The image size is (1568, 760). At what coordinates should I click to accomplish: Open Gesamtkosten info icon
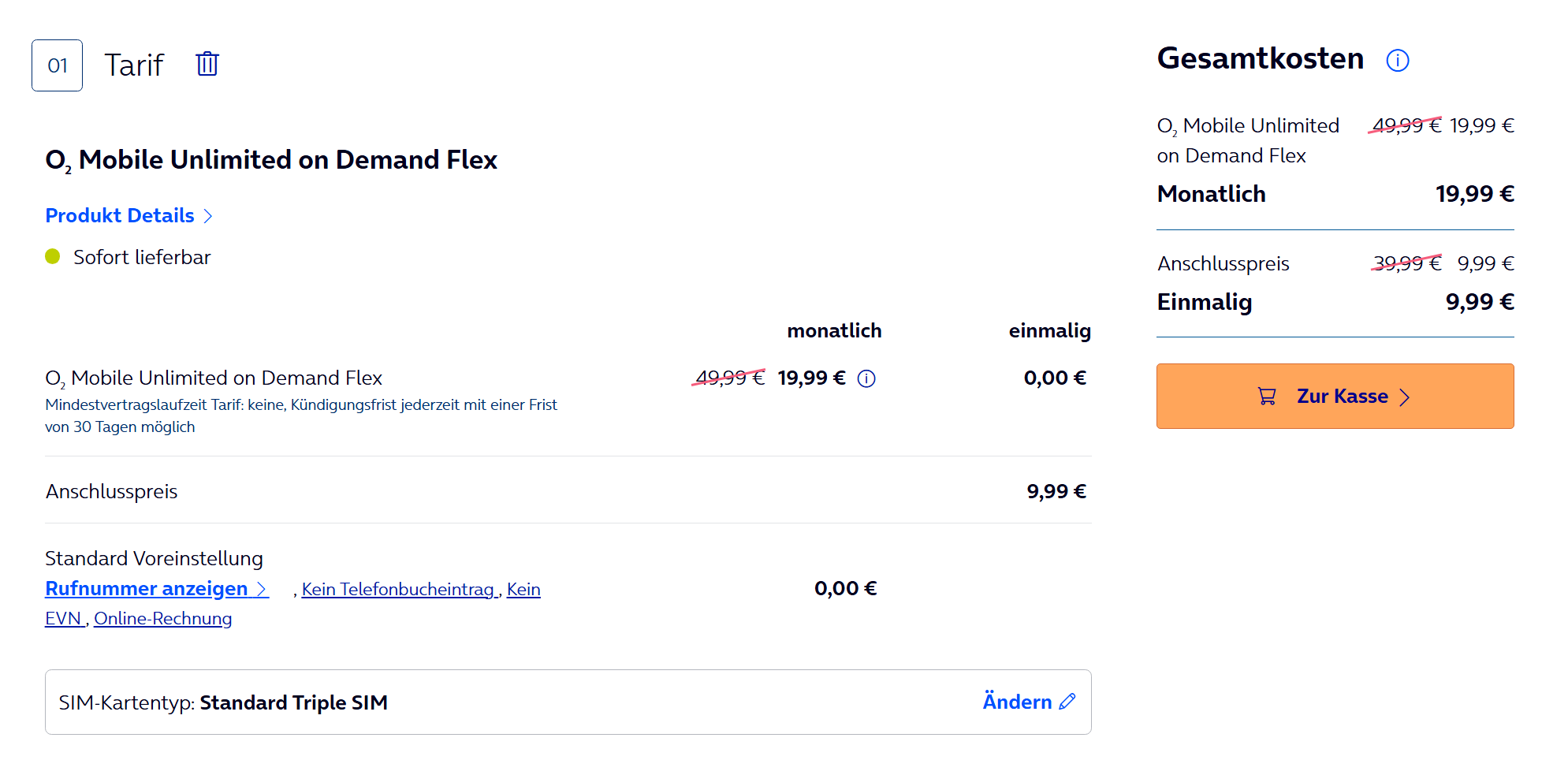click(1397, 61)
